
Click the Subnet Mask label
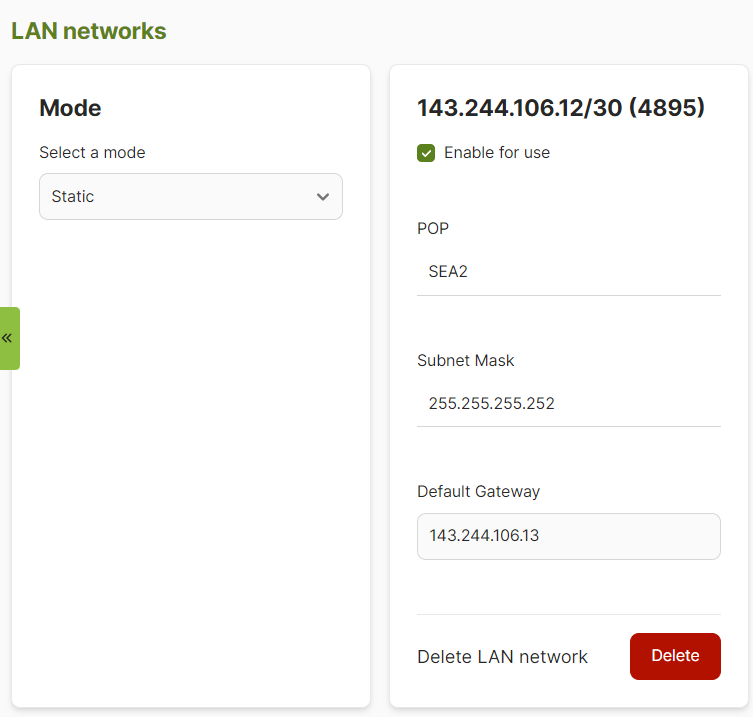465,360
